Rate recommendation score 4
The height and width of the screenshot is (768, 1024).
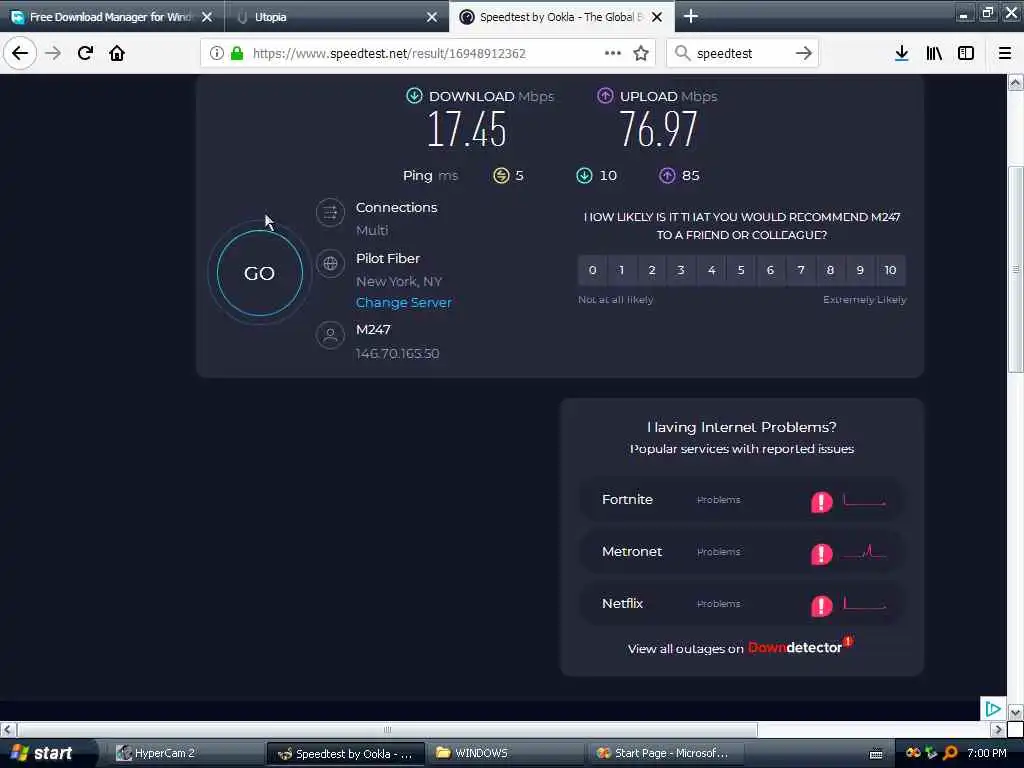[711, 270]
